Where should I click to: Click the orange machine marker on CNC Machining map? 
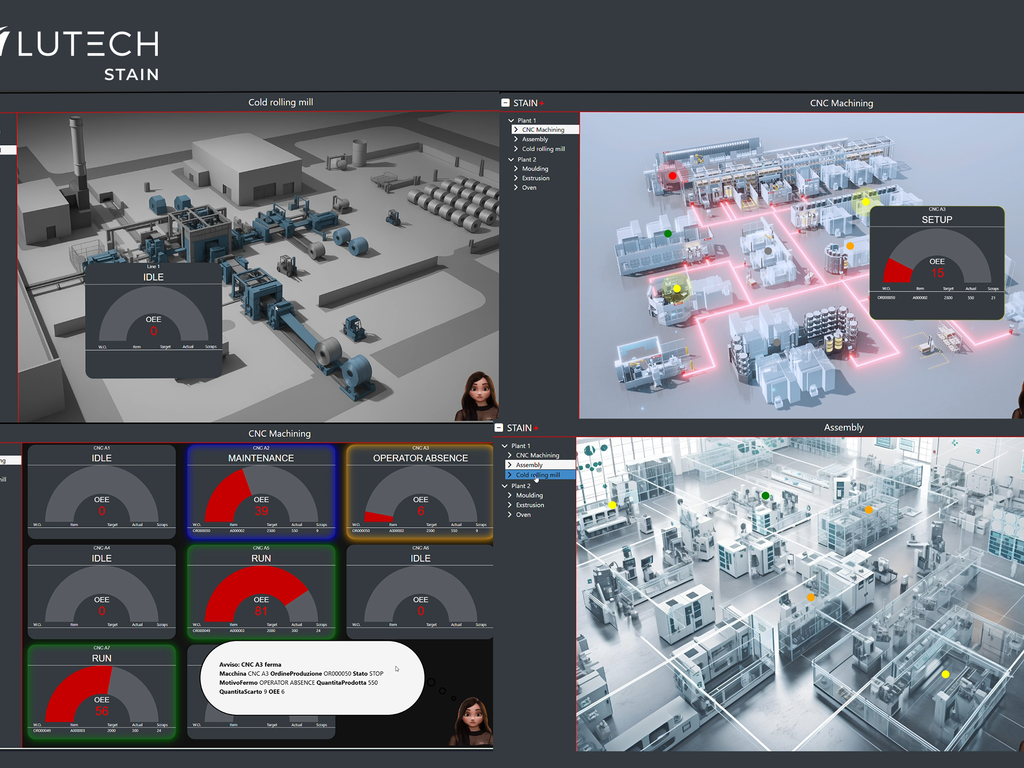pos(850,245)
